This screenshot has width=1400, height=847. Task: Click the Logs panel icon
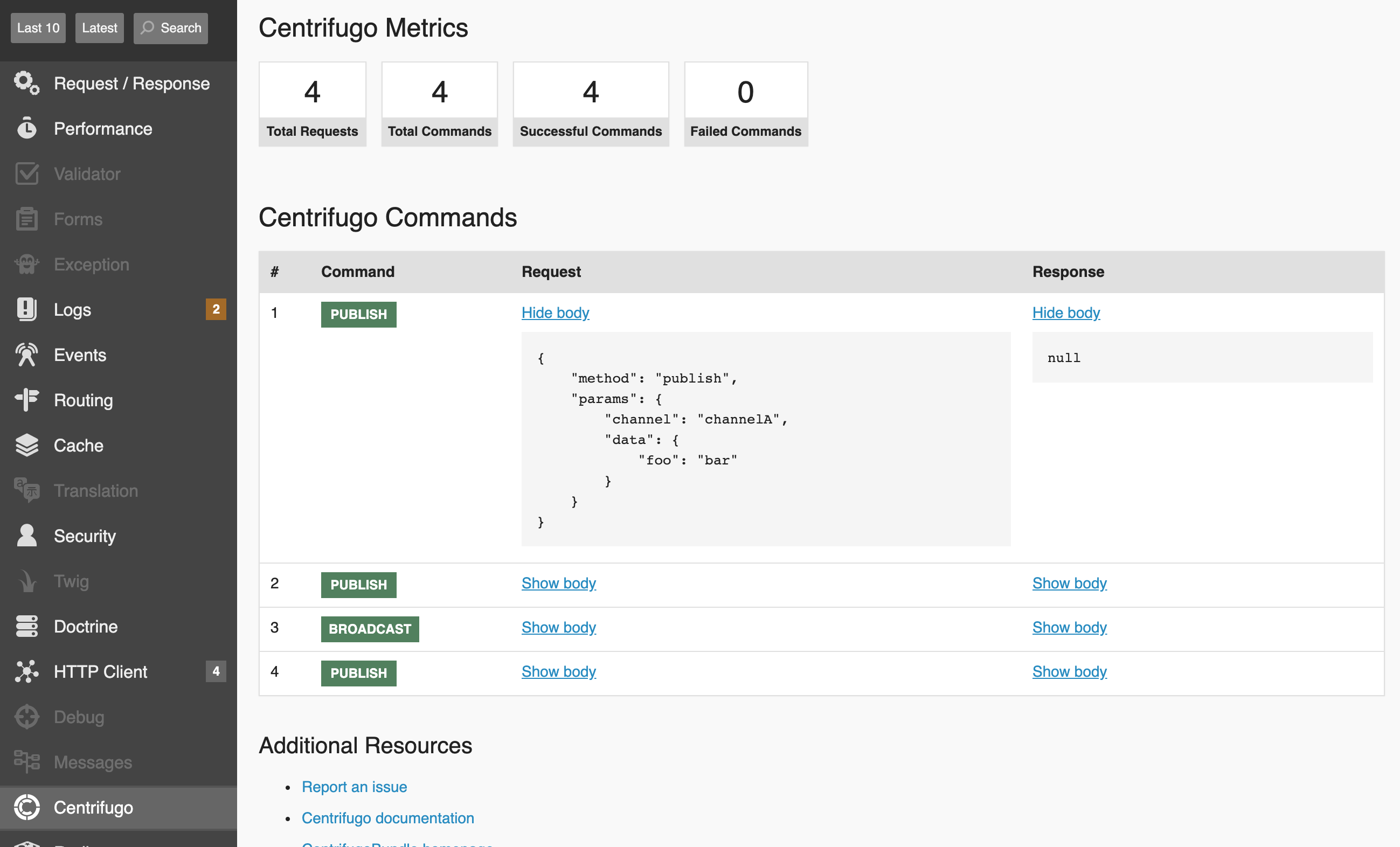(x=26, y=310)
